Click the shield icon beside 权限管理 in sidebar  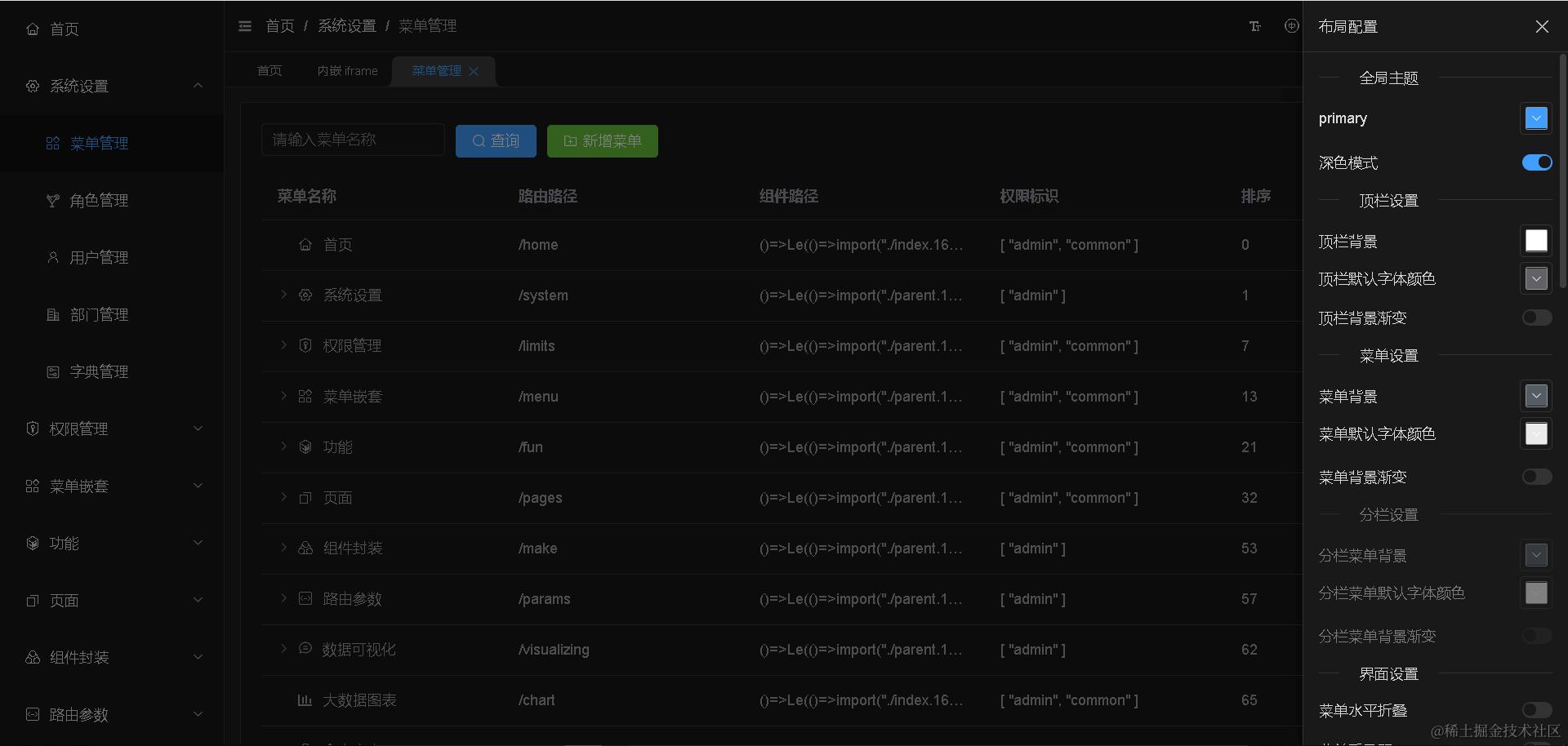click(33, 429)
